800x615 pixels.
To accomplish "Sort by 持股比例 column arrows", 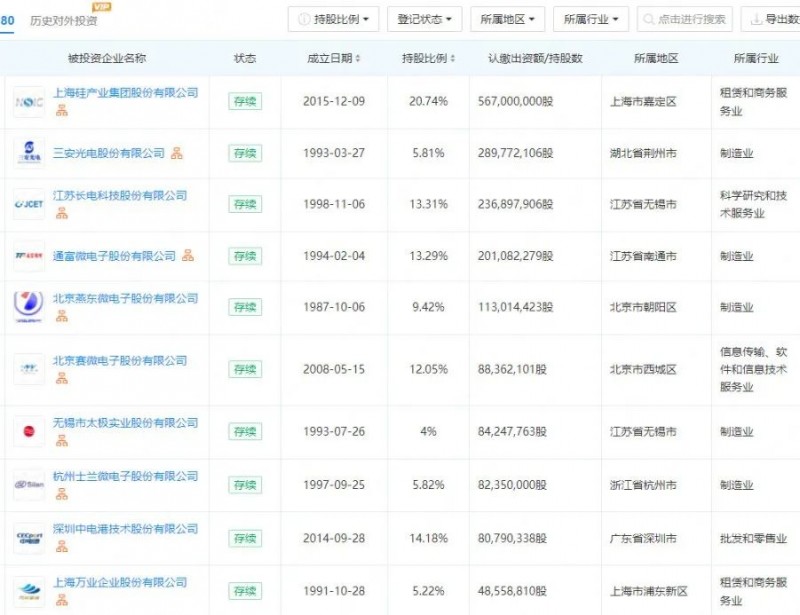I will [x=453, y=59].
